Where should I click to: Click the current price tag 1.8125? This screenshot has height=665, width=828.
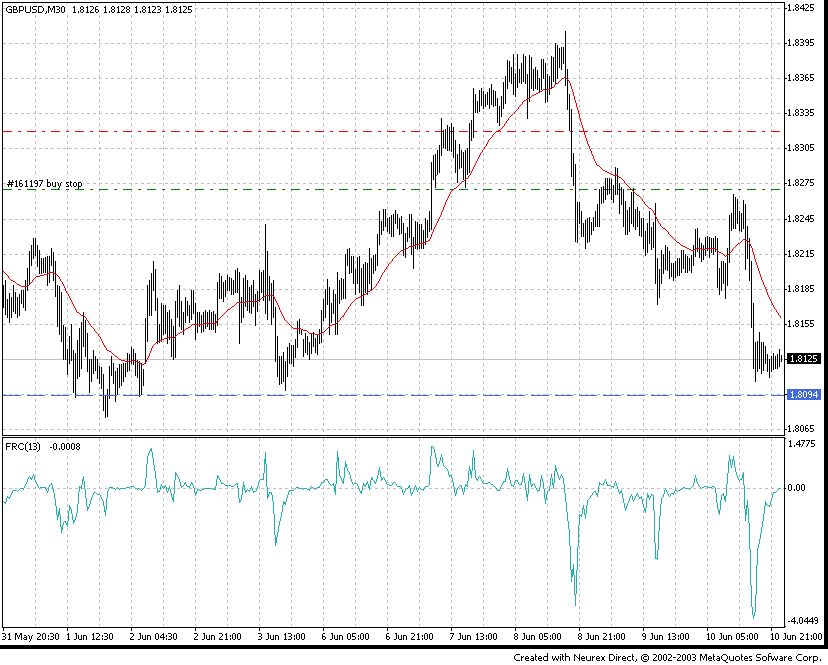(804, 358)
